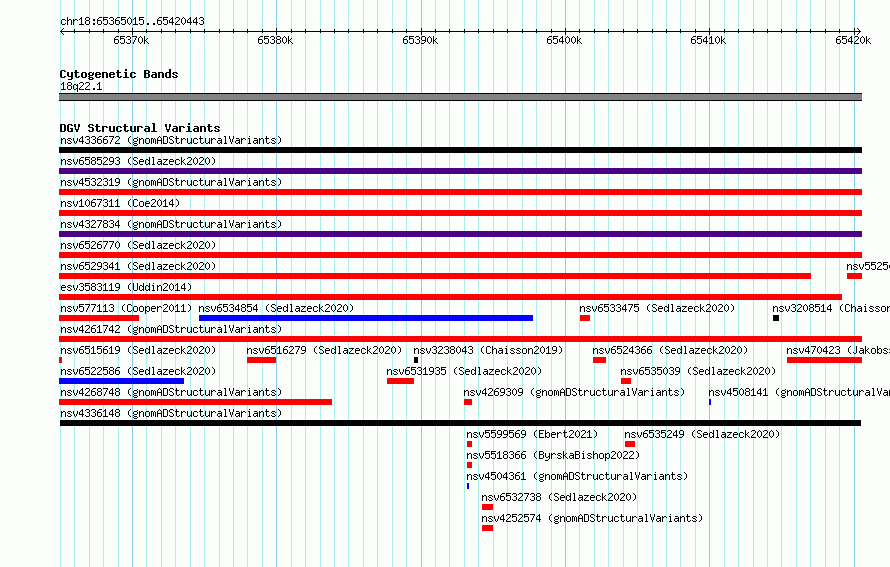890x567 pixels.
Task: Click the nsv6516279 Sedlazeck2020 label
Action: (x=324, y=350)
